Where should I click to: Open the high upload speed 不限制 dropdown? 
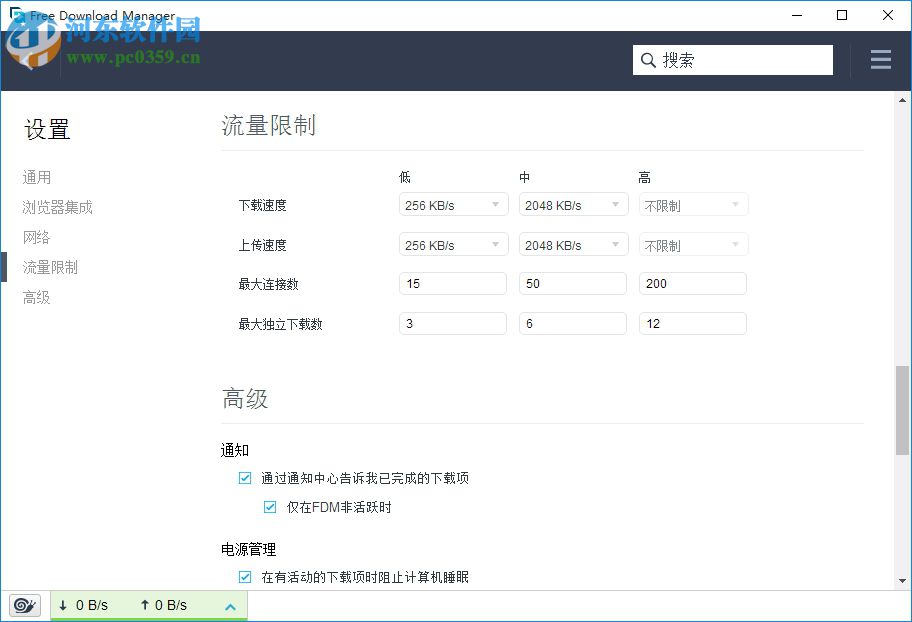[693, 244]
